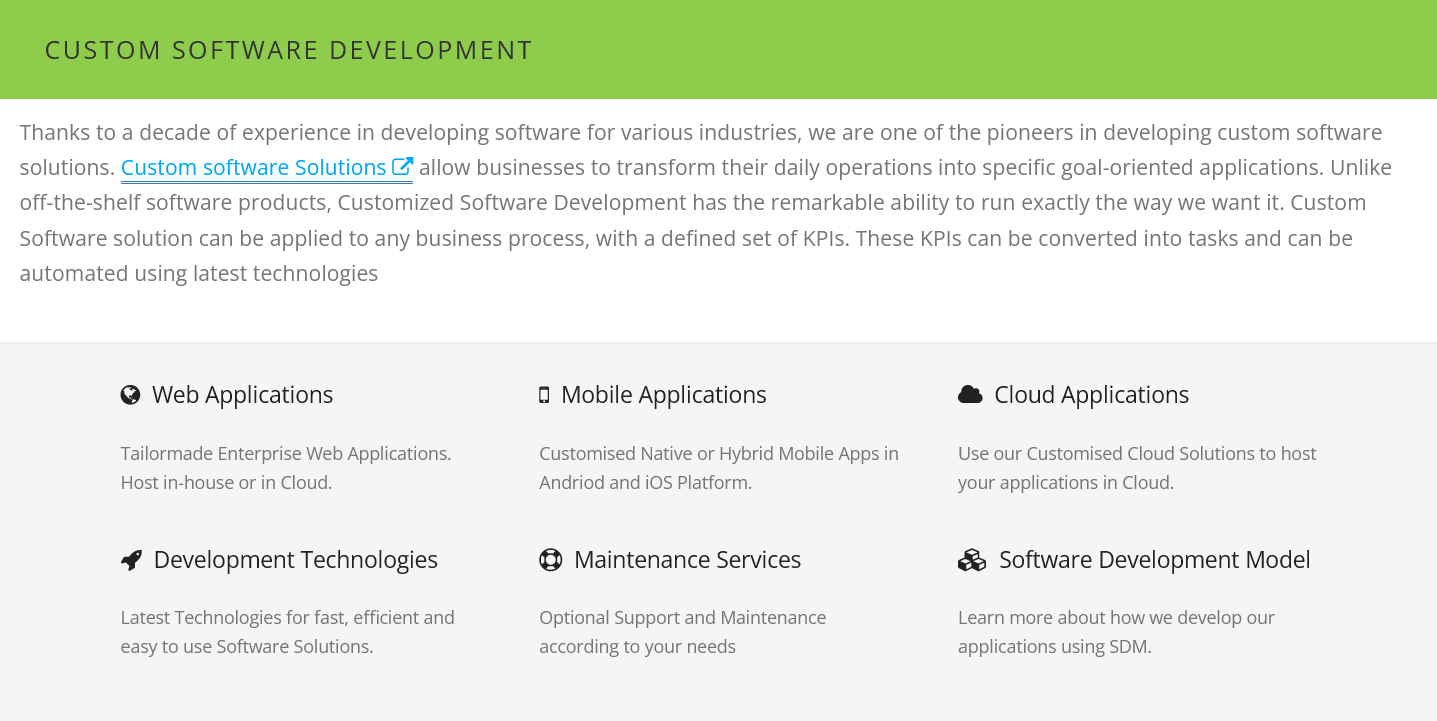Screen dimensions: 1437x721
Task: Select the Web Applications heading
Action: point(242,394)
